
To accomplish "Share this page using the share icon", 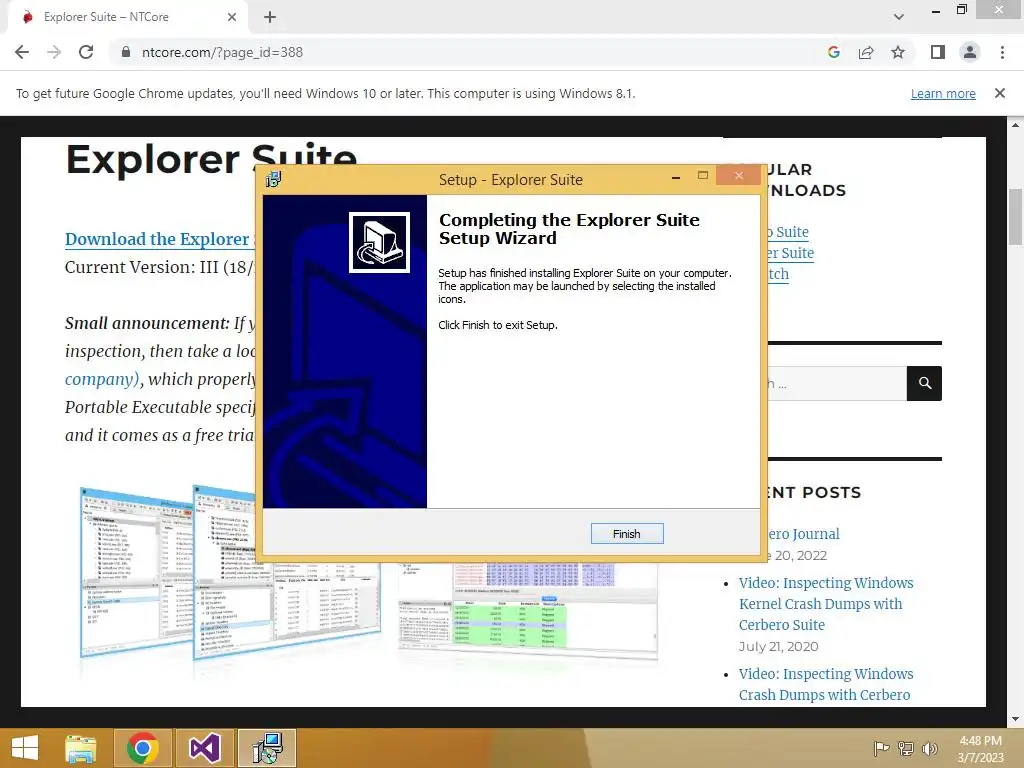I will point(866,52).
